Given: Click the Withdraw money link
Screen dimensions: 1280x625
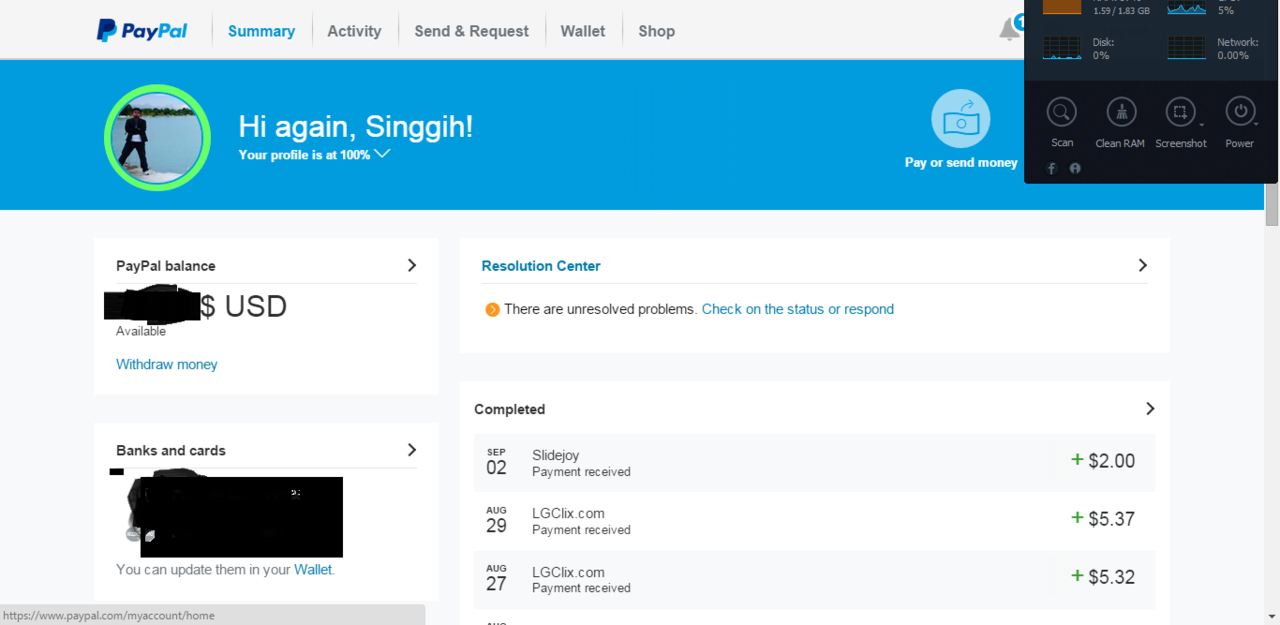Looking at the screenshot, I should 167,364.
